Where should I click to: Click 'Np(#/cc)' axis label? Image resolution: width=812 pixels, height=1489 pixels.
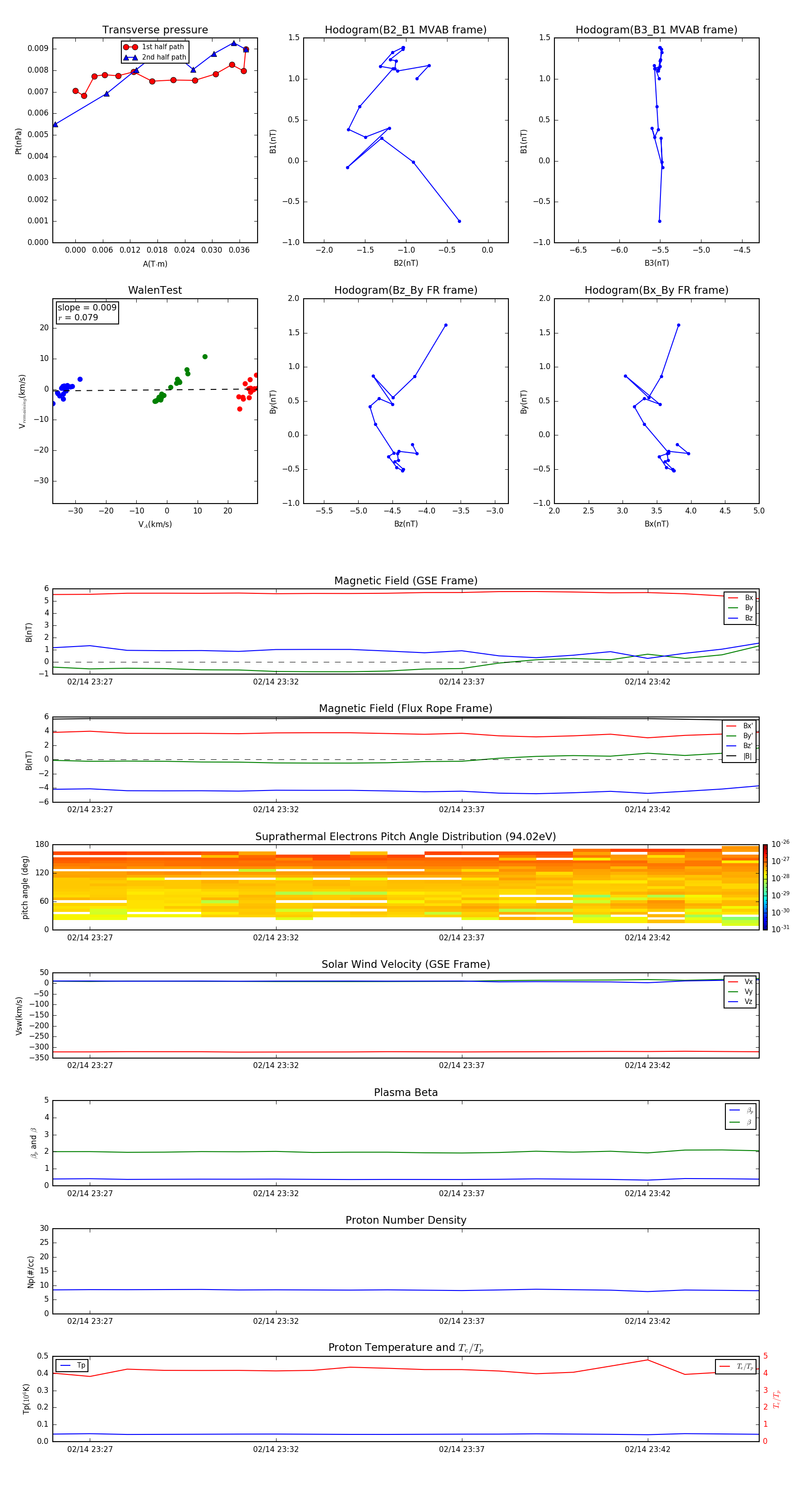point(31,1272)
